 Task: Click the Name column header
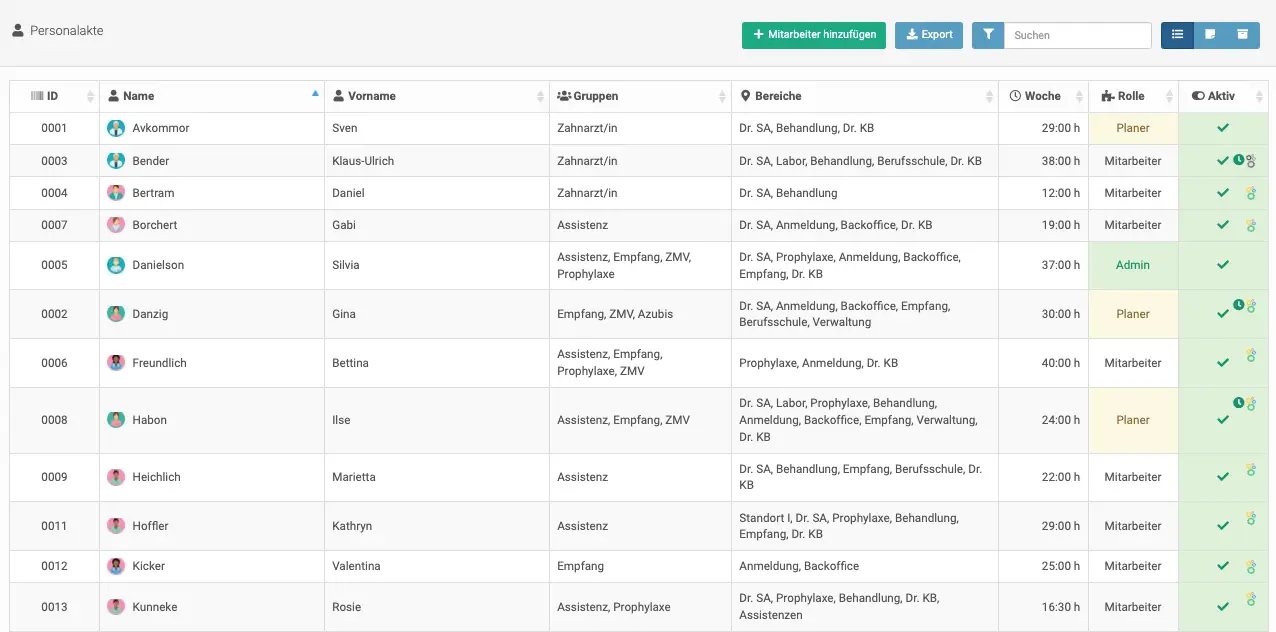(x=138, y=96)
